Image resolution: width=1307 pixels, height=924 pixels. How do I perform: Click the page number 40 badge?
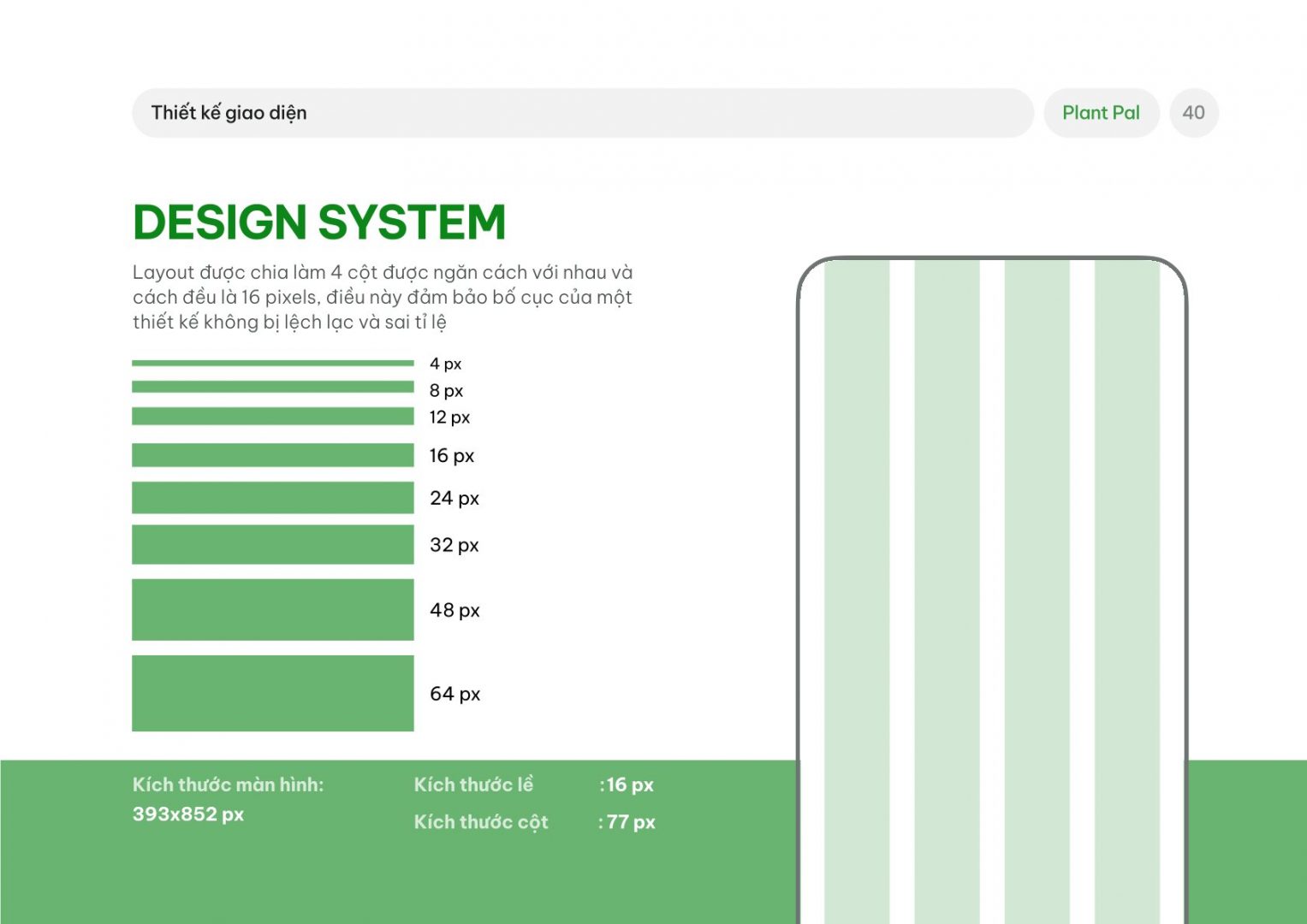click(x=1194, y=113)
